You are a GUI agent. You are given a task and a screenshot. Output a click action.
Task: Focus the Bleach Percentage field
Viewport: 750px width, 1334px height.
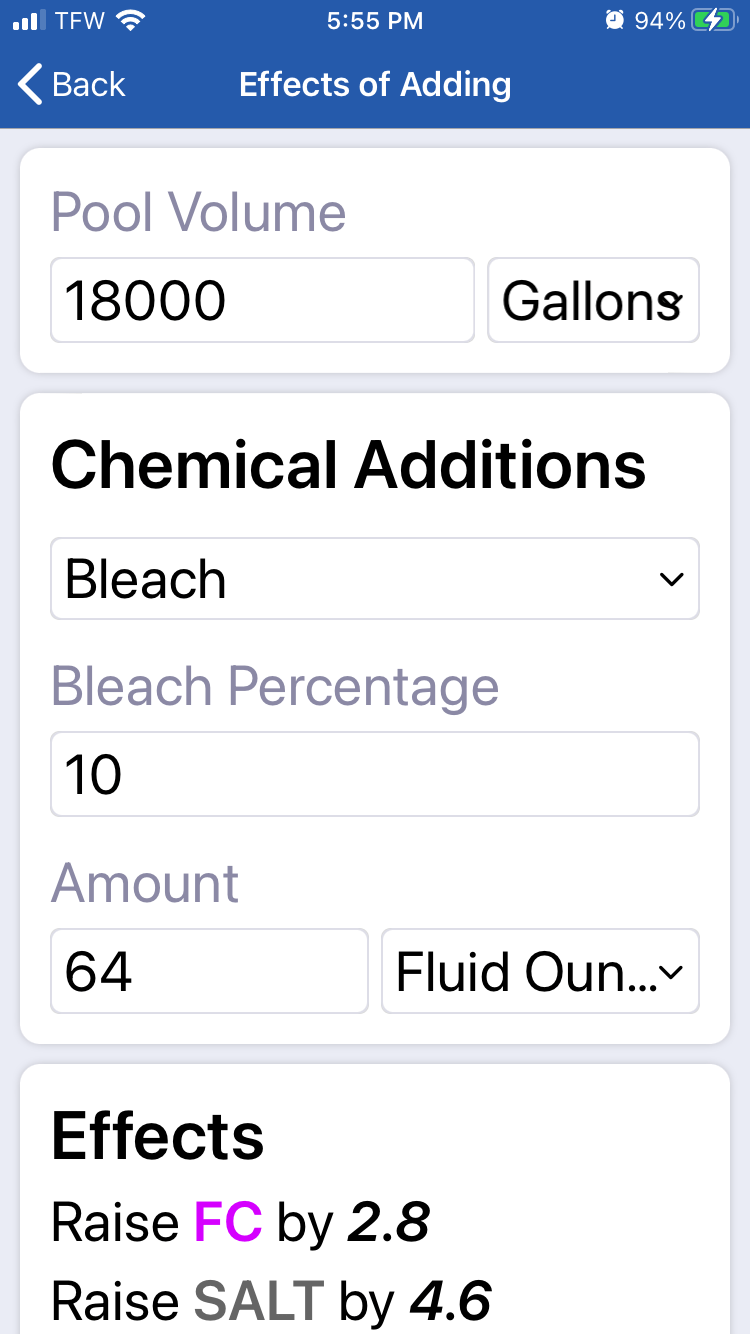tap(375, 774)
